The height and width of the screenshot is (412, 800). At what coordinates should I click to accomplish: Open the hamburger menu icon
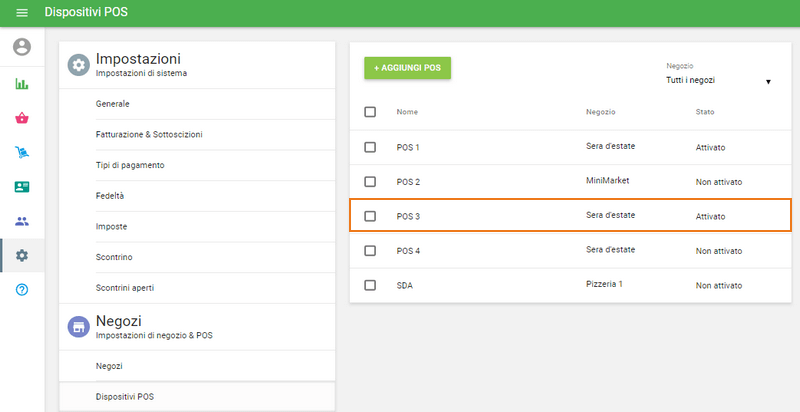tap(22, 13)
